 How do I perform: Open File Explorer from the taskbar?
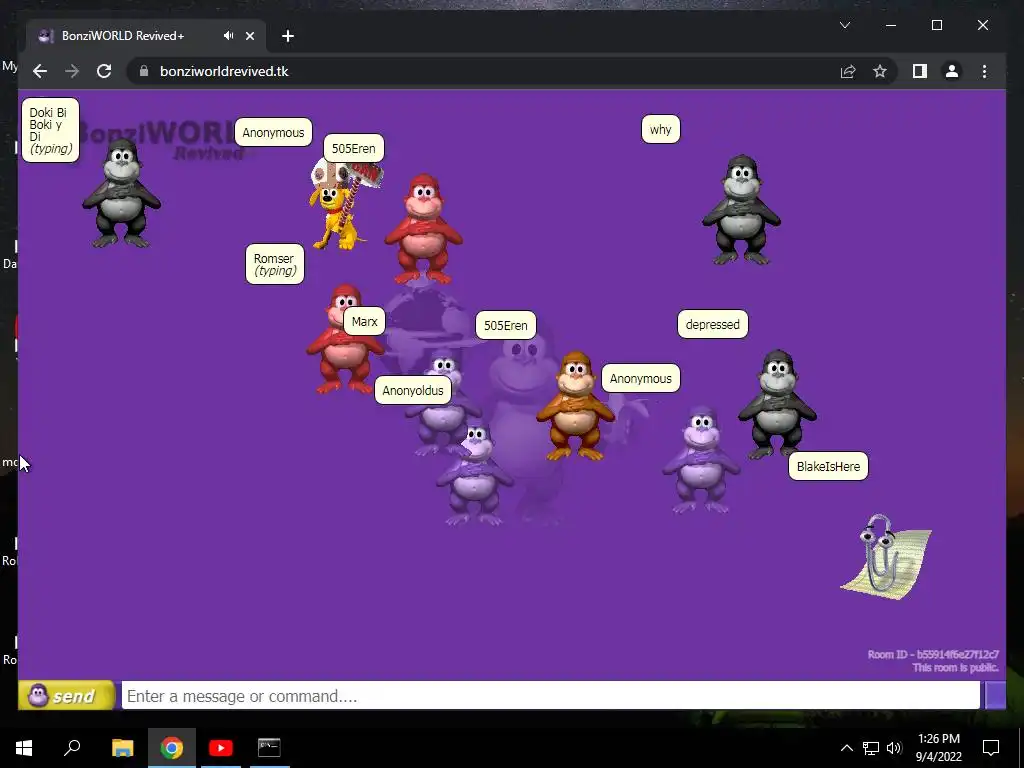[122, 748]
